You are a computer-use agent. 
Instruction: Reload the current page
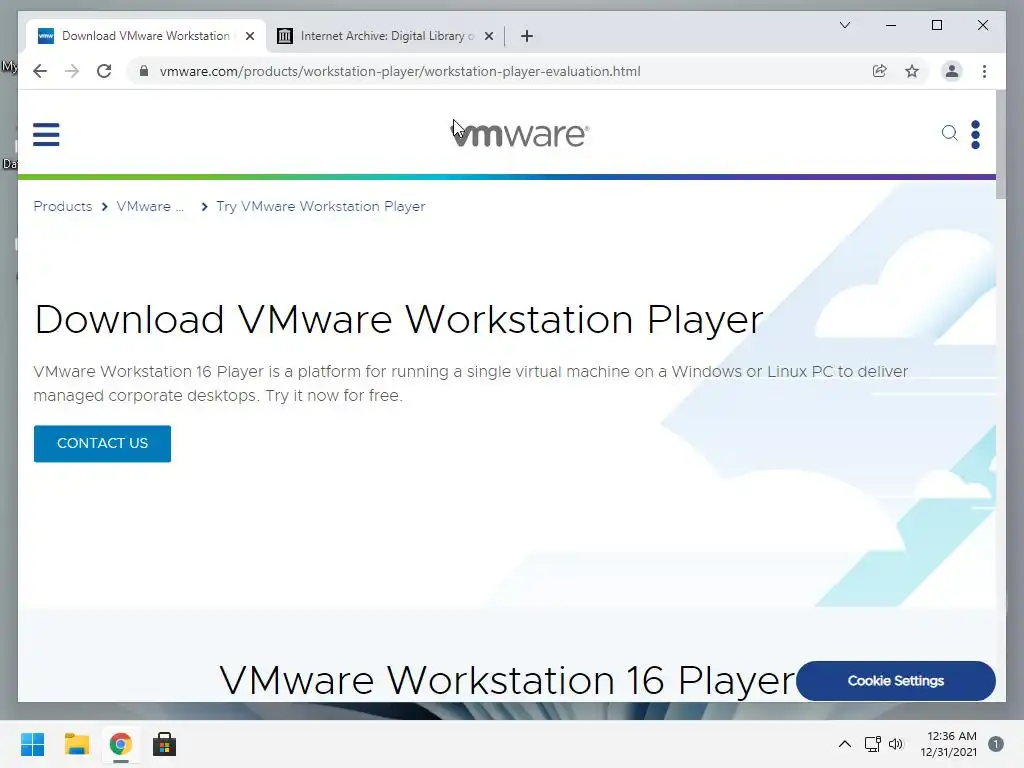[x=104, y=71]
